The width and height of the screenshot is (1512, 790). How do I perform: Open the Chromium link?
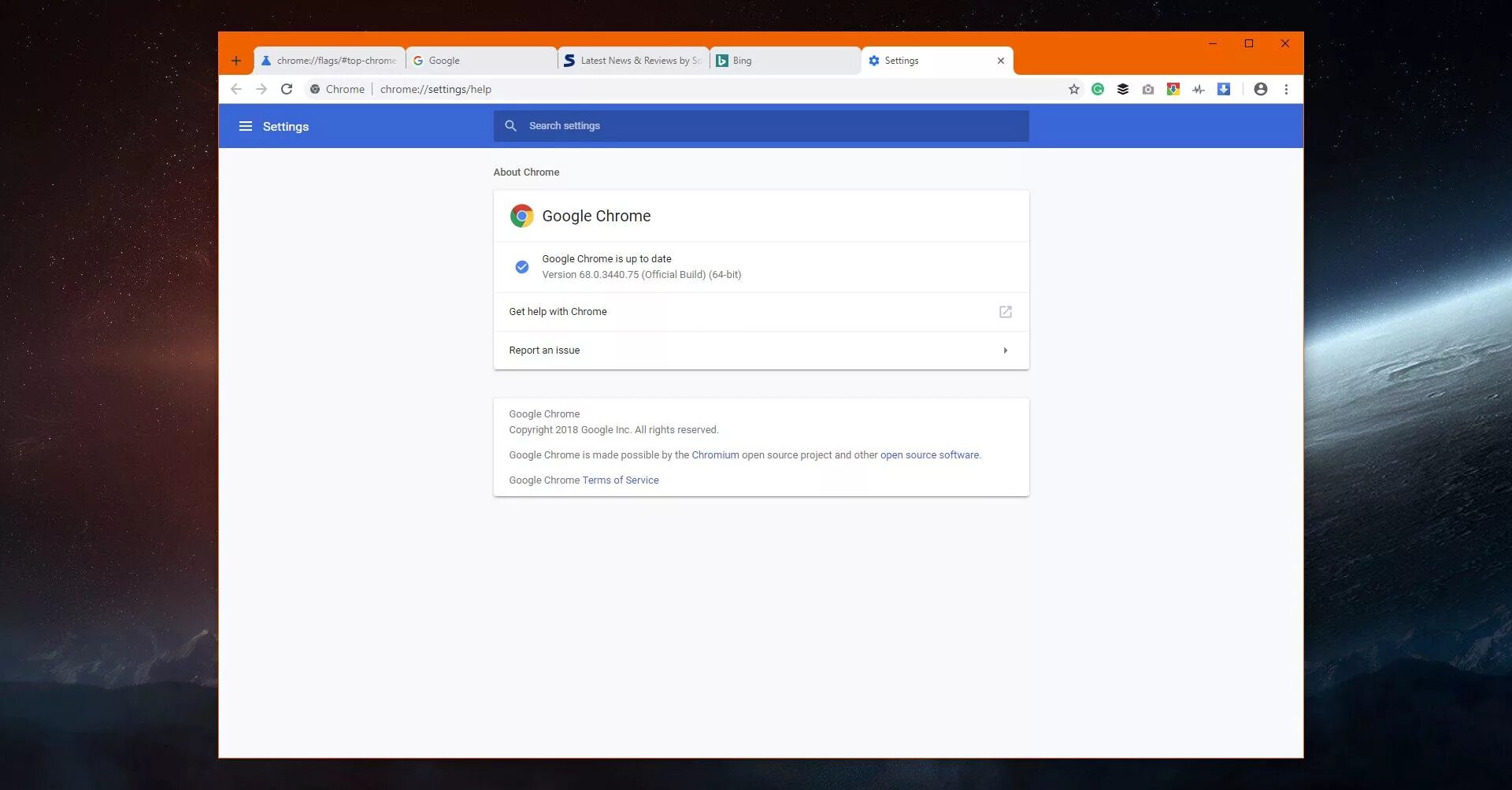coord(715,455)
